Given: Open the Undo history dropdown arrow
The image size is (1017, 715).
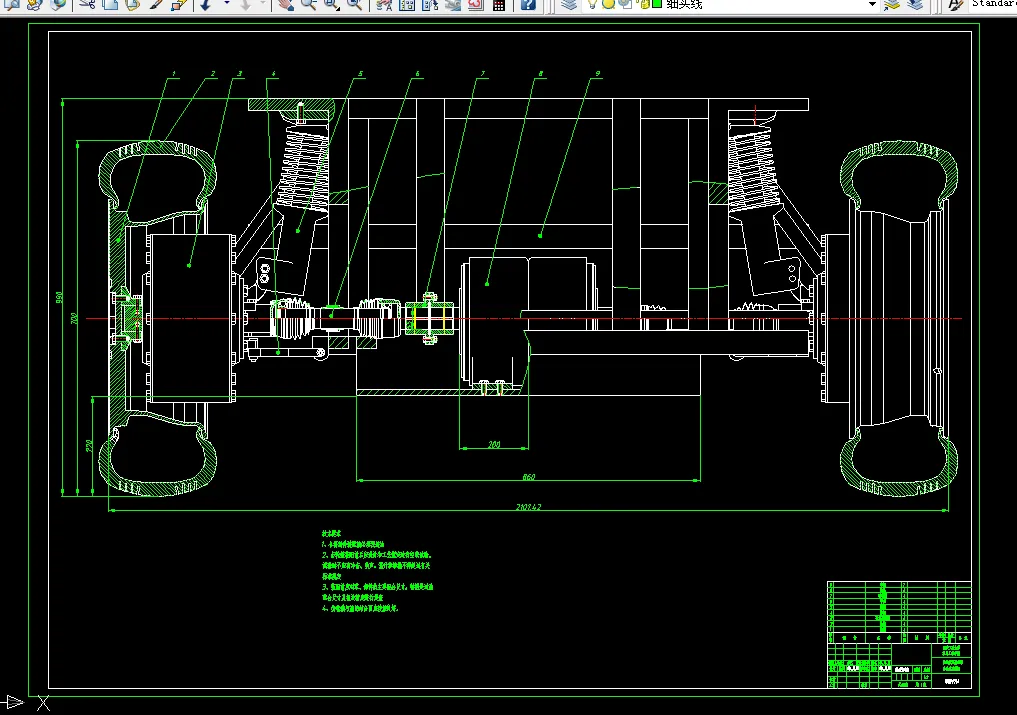Looking at the screenshot, I should pos(226,3).
